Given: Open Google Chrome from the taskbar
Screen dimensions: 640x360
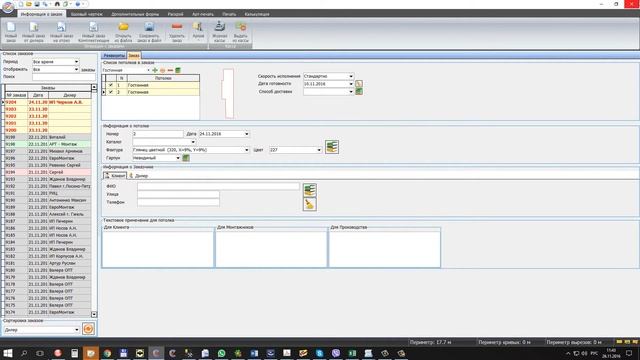Looking at the screenshot, I should (107, 353).
